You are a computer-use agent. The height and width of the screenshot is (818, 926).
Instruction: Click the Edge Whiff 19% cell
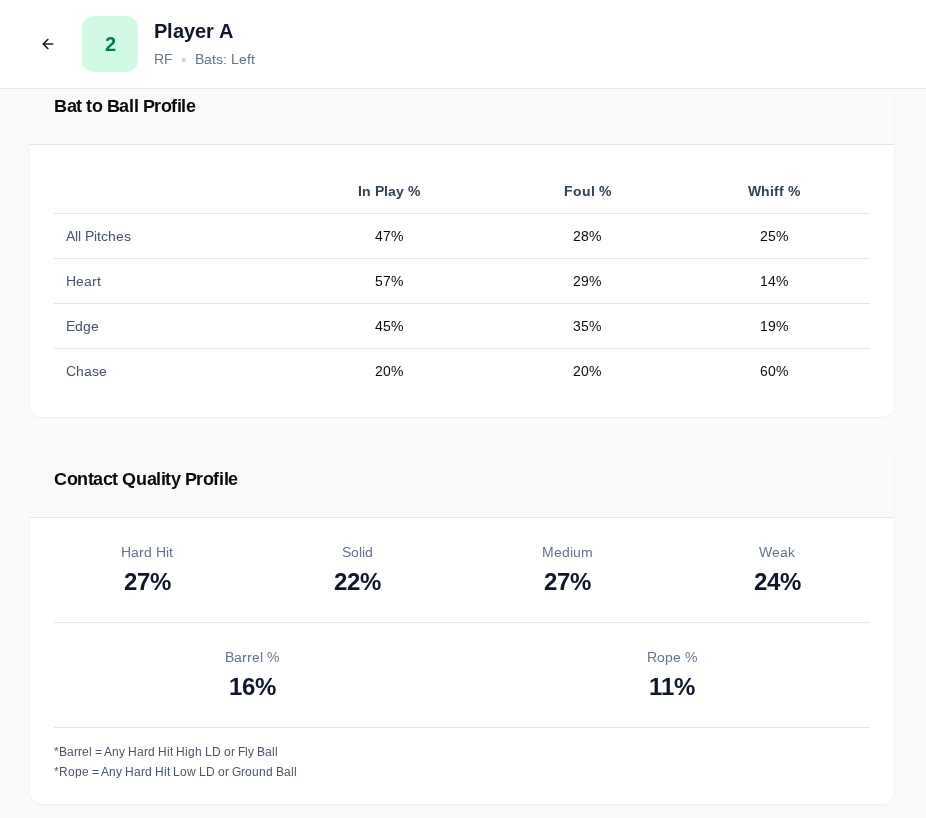point(774,326)
